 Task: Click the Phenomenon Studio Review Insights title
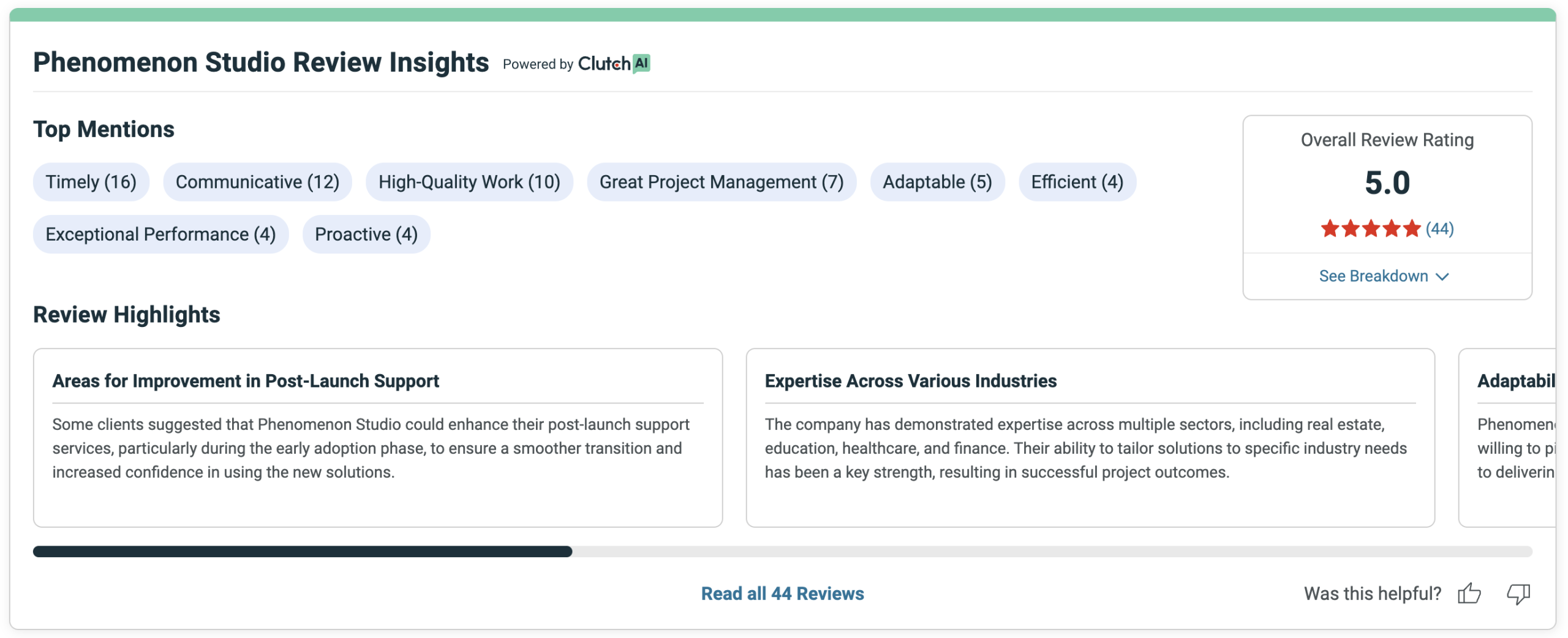tap(261, 62)
